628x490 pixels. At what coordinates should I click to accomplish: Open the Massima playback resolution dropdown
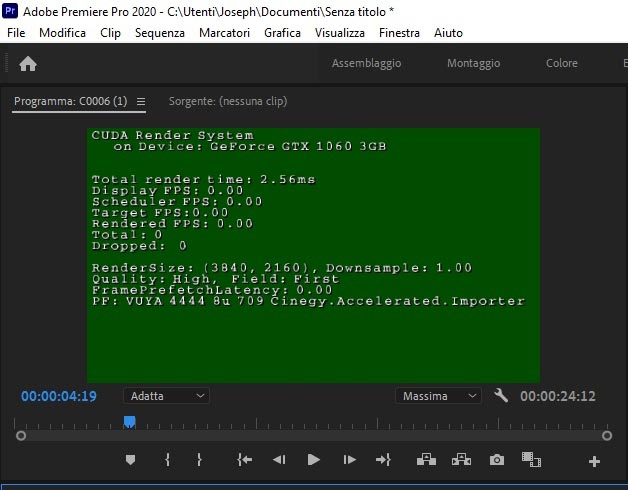[x=438, y=396]
